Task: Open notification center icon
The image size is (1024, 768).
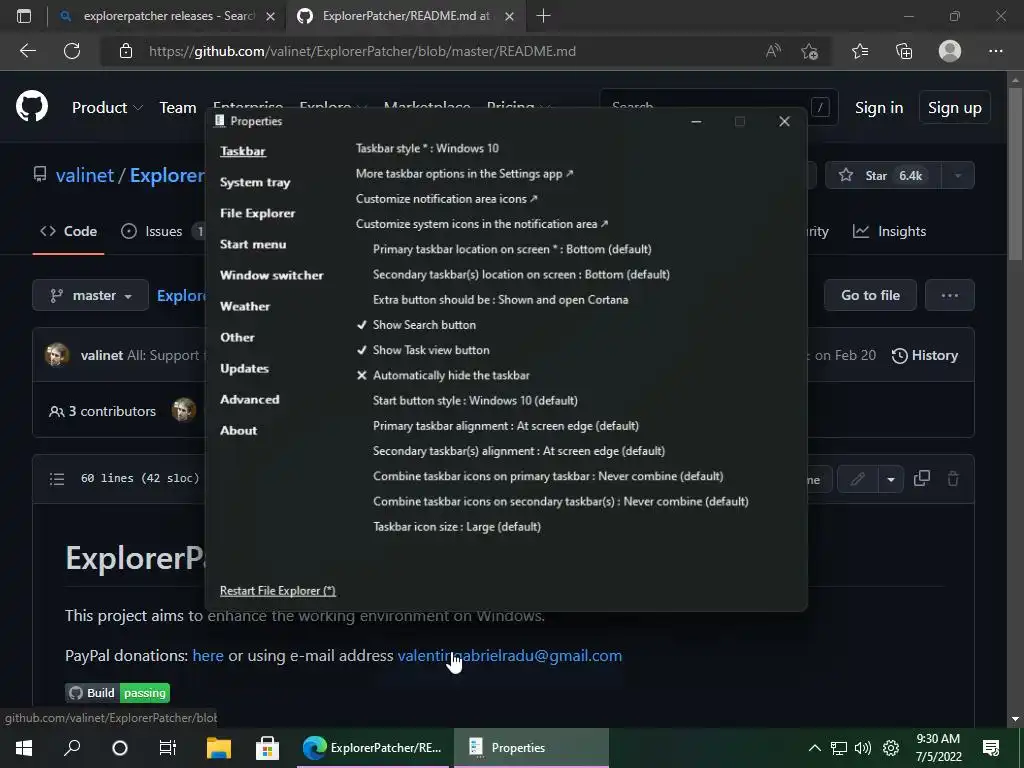Action: [991, 748]
